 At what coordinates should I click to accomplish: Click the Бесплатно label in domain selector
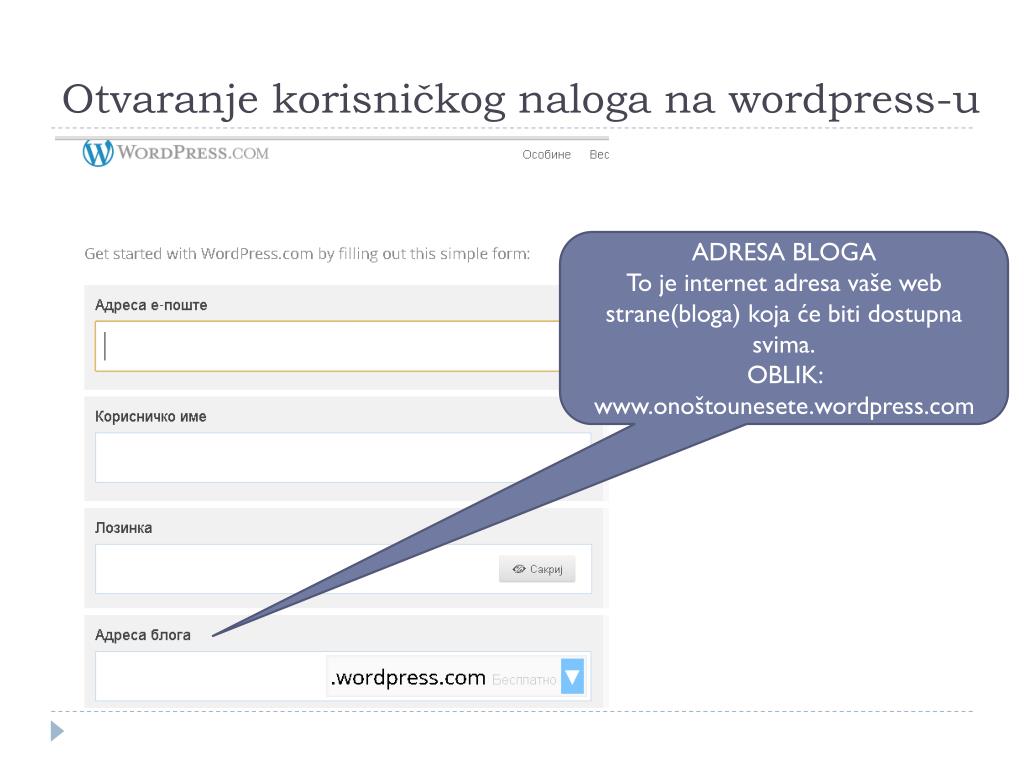click(x=524, y=680)
